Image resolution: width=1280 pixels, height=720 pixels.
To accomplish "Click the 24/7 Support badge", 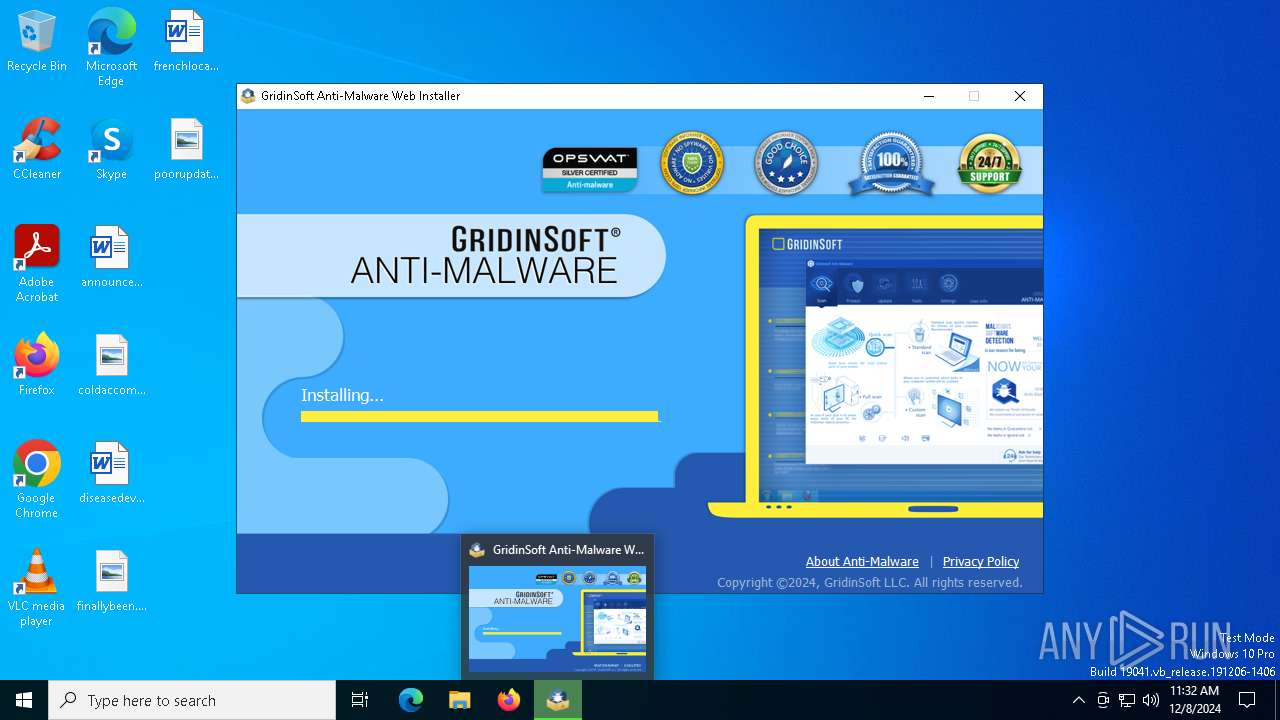I will tap(989, 163).
